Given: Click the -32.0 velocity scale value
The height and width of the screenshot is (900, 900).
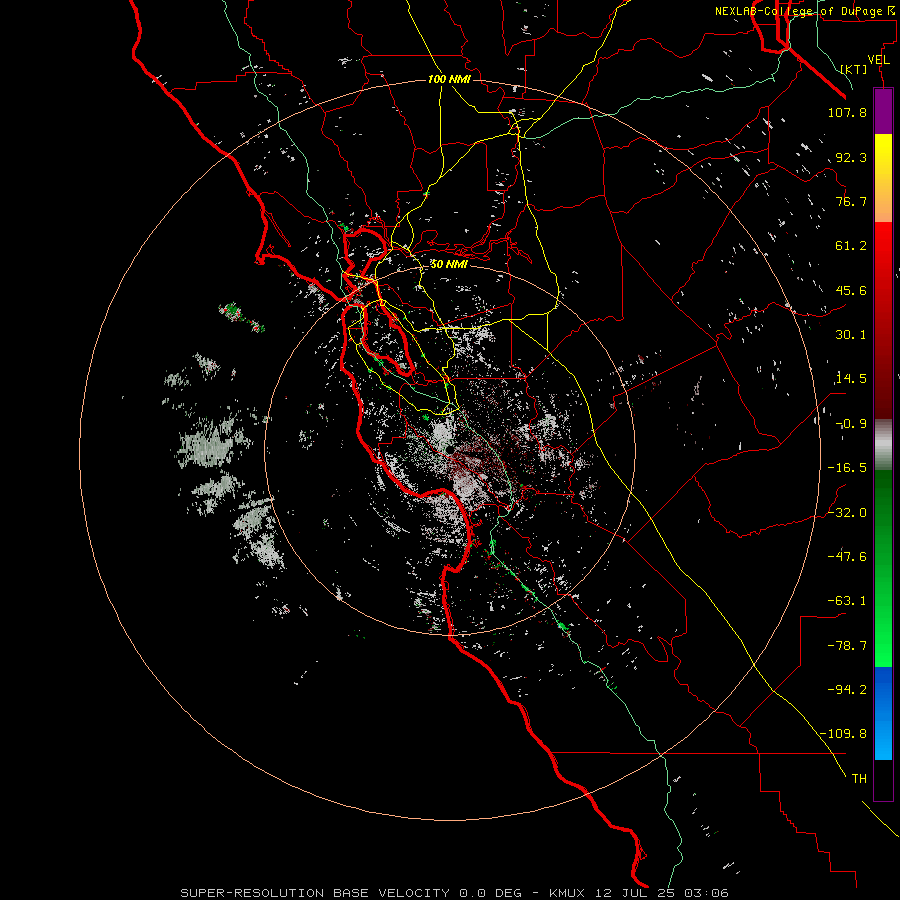Looking at the screenshot, I should 847,513.
